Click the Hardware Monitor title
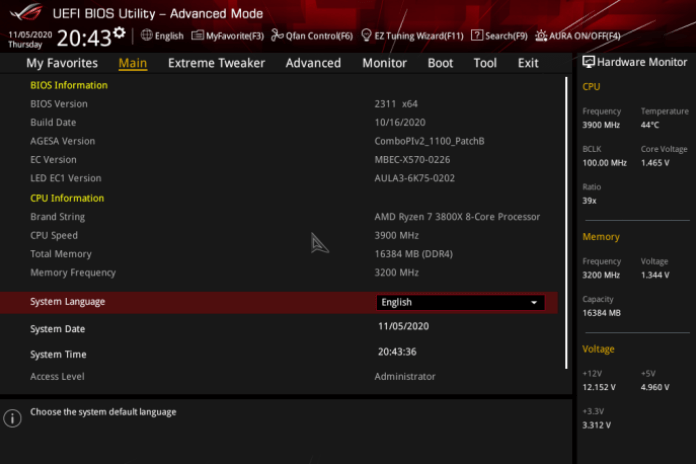Viewport: 696px width, 464px height. click(x=642, y=62)
